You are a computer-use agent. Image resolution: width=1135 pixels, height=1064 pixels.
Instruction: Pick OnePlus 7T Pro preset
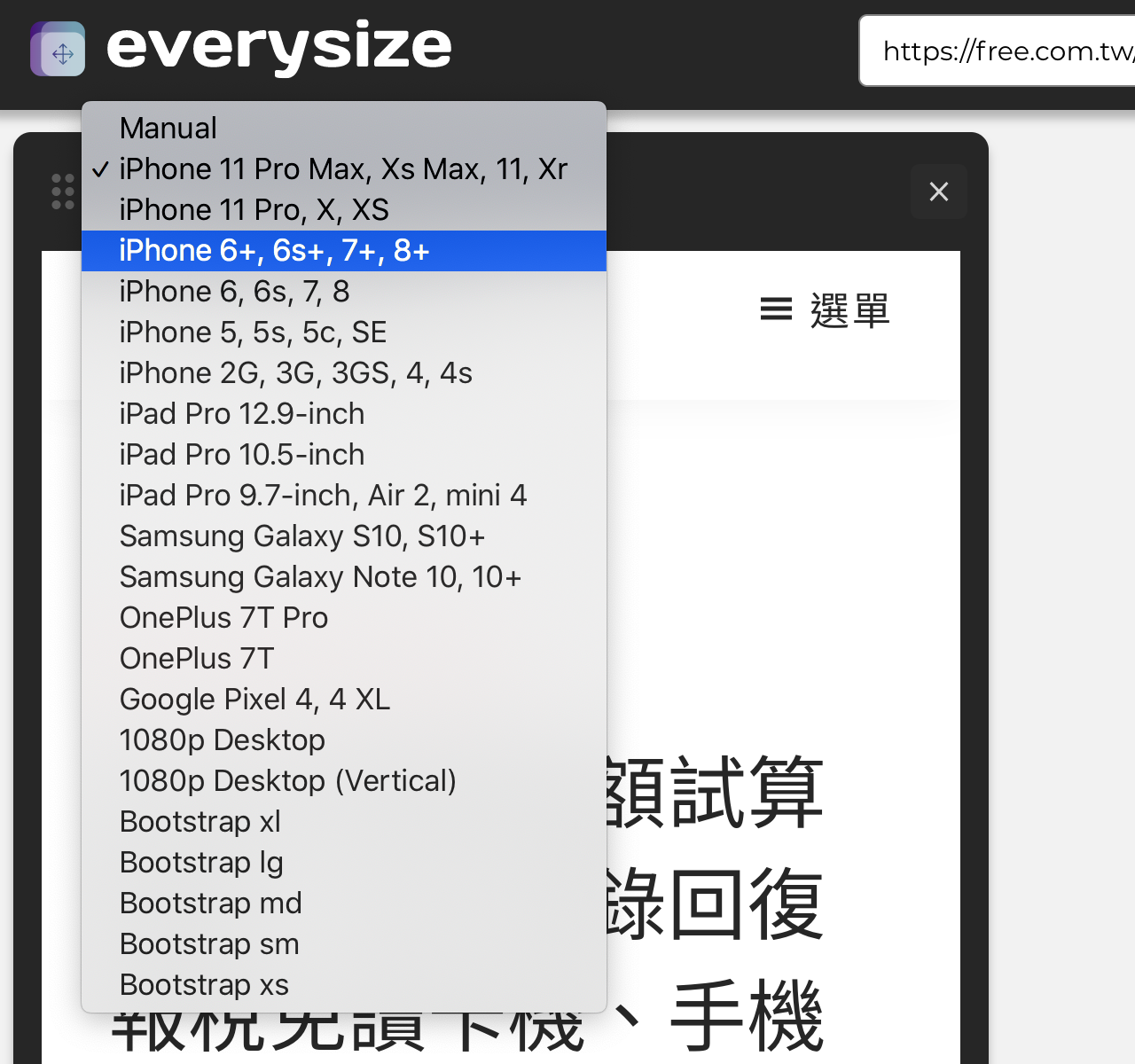344,618
